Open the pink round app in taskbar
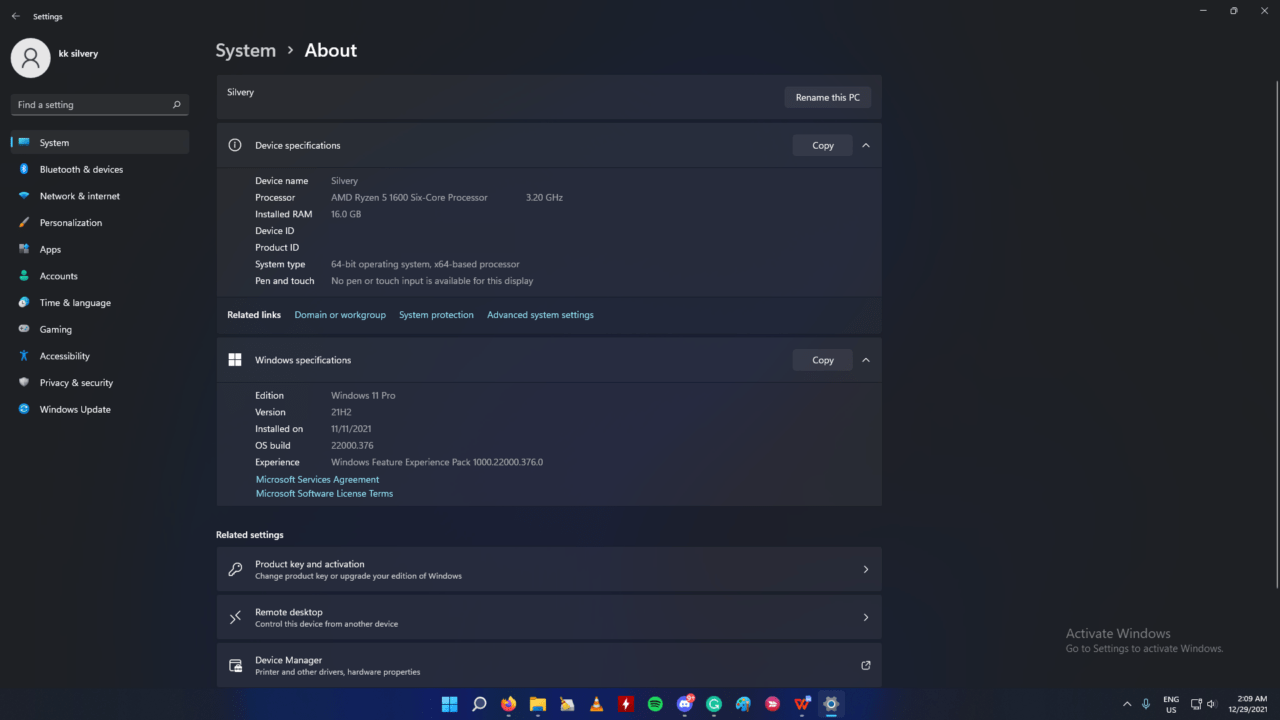This screenshot has width=1280, height=720. [x=773, y=704]
